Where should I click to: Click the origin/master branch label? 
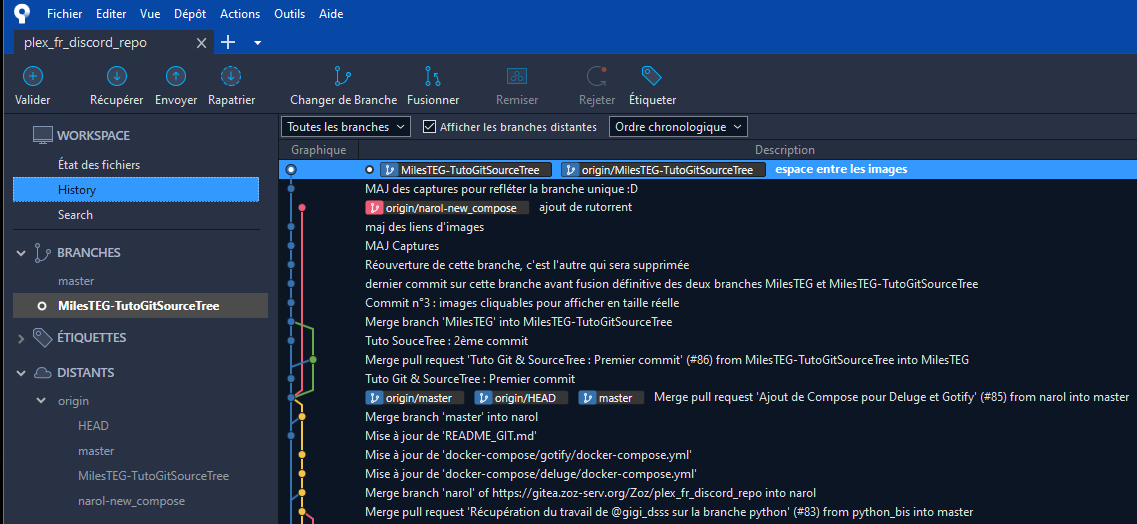(415, 398)
